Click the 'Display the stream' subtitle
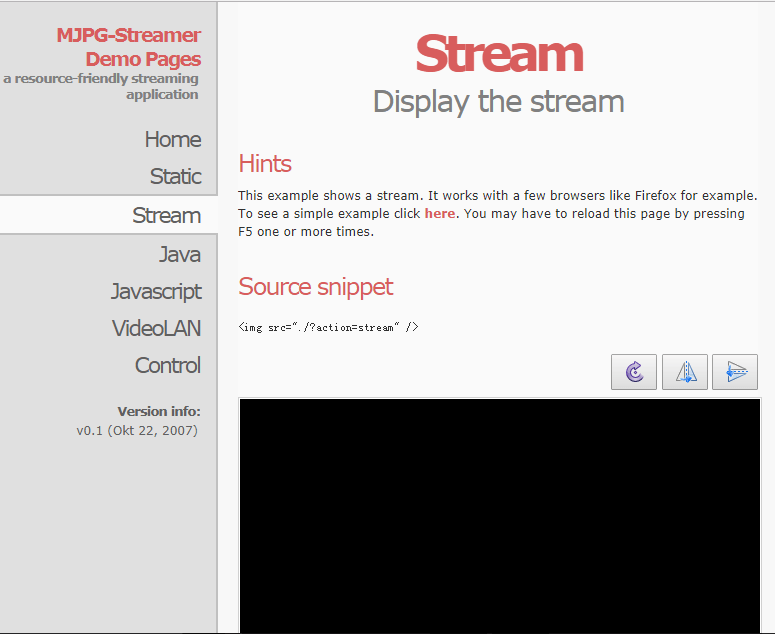The height and width of the screenshot is (634, 775). (x=498, y=101)
